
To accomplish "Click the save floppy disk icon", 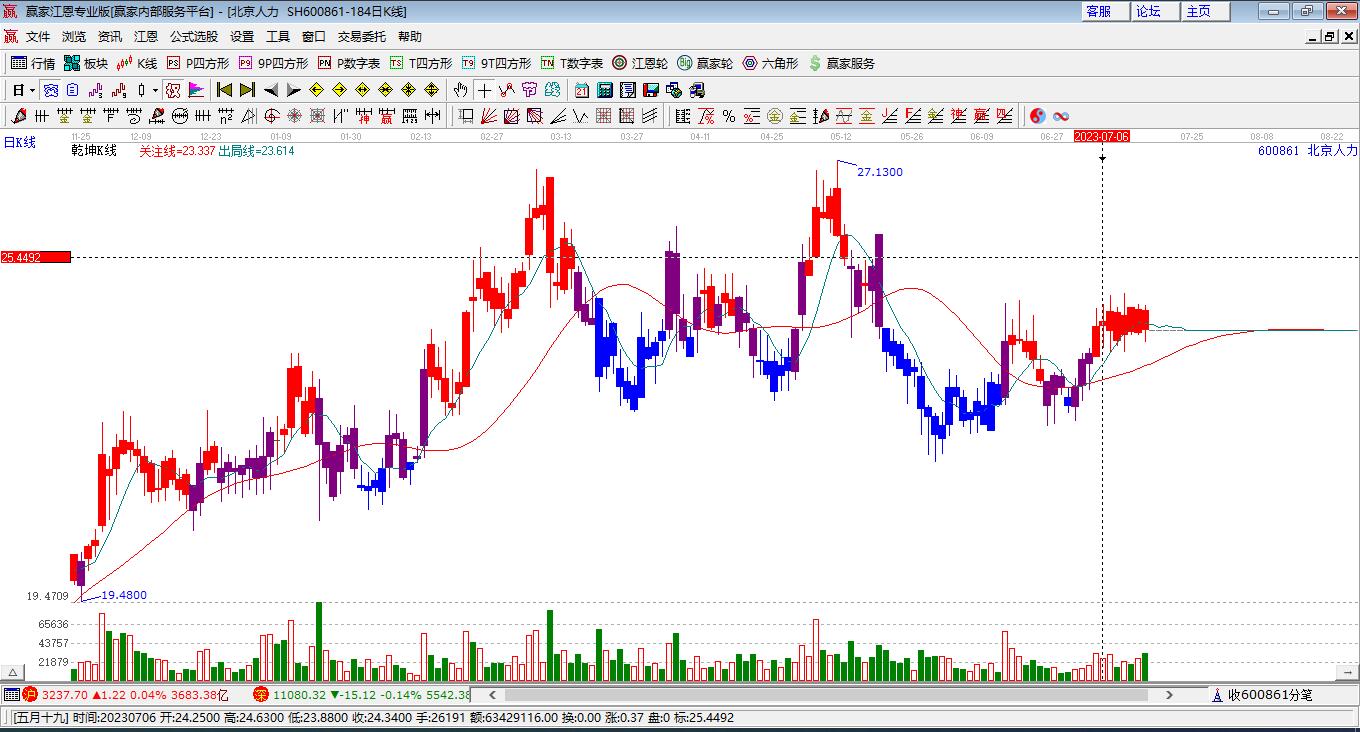I will click(651, 90).
